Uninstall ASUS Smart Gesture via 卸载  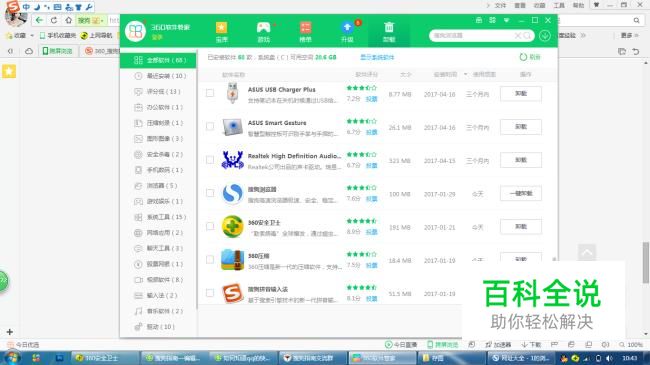(x=521, y=127)
